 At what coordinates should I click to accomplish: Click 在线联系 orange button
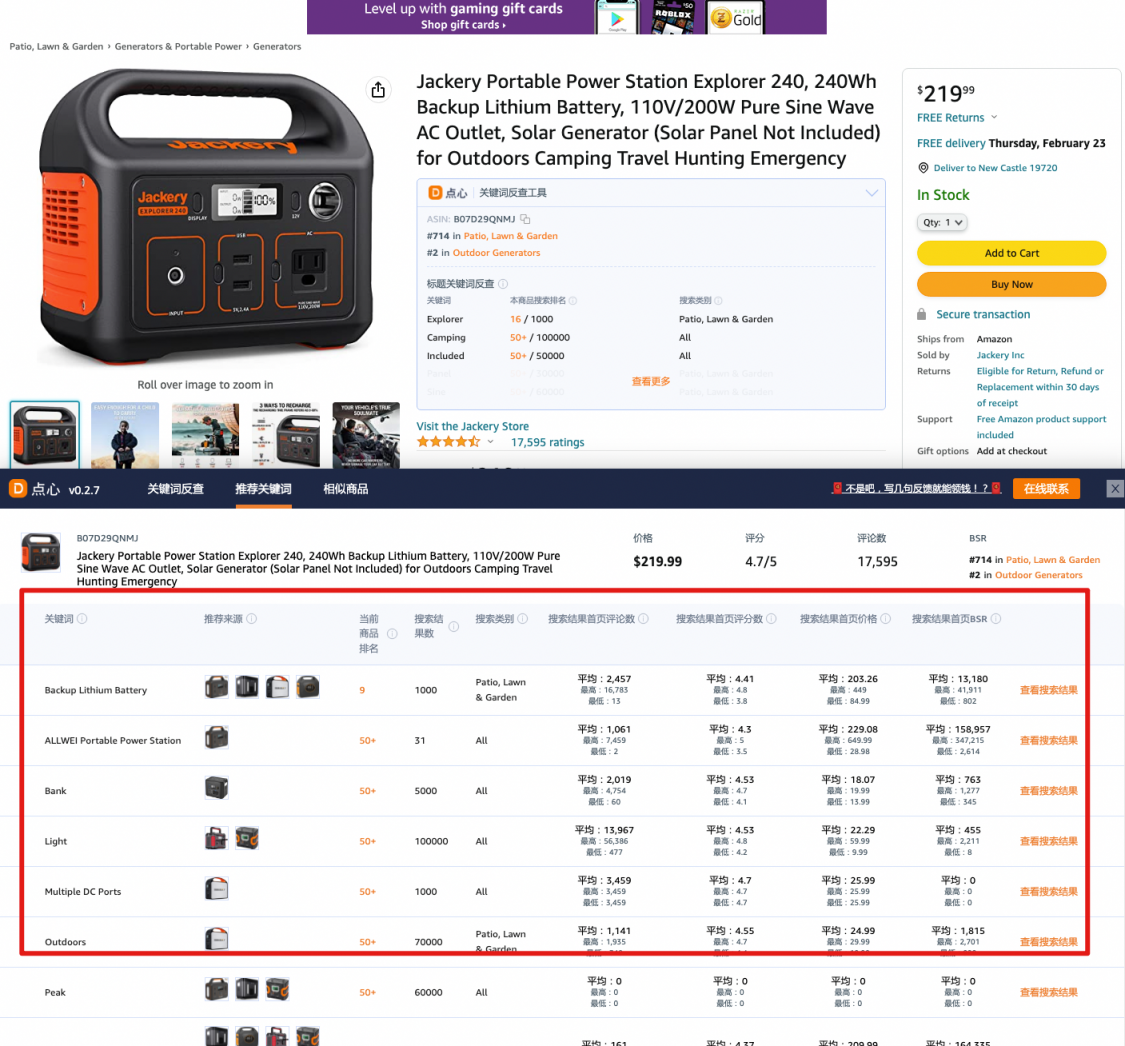click(x=1046, y=489)
